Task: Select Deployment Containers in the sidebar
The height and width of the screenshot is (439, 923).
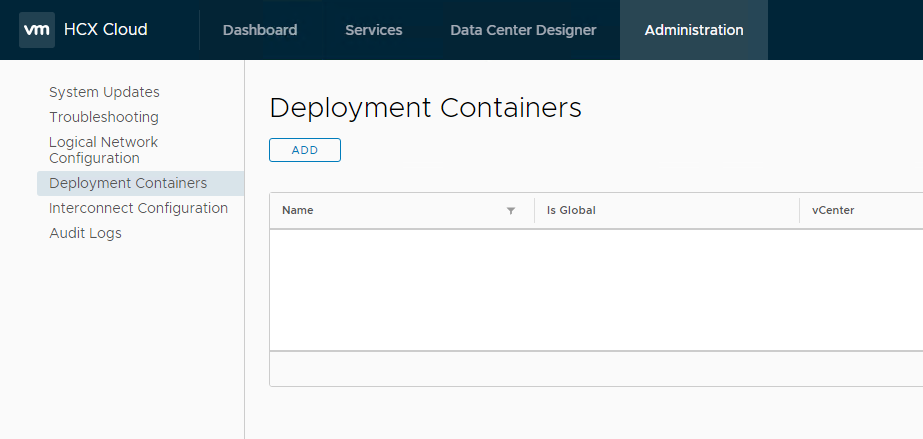Action: pos(128,183)
